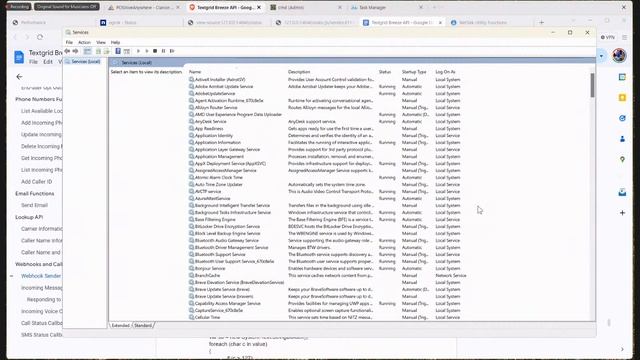Open the Google account avatar
Screen dimensions: 640x360
619,56
